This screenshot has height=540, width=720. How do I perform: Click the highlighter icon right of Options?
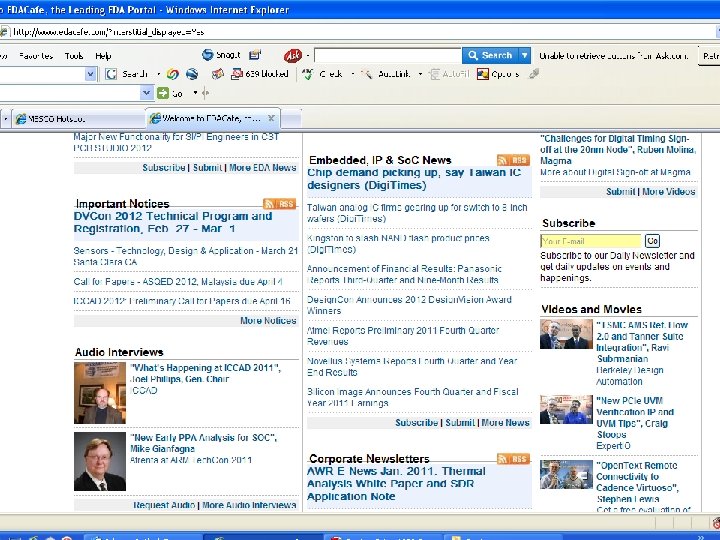[533, 74]
